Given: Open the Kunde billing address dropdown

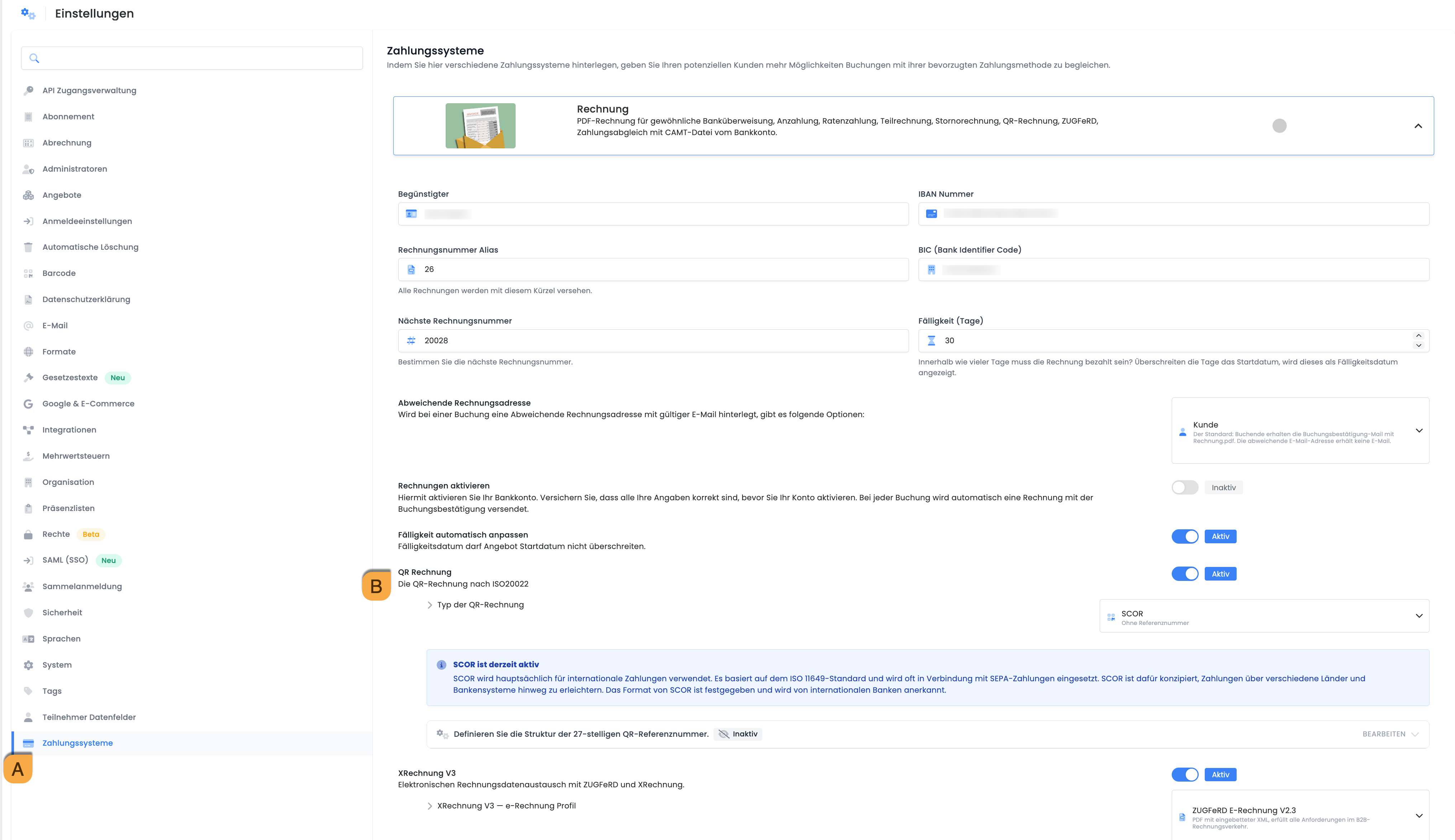Looking at the screenshot, I should (1300, 430).
